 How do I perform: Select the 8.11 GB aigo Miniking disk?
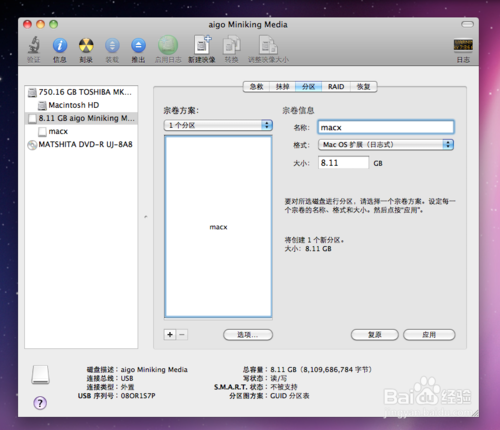coord(81,118)
